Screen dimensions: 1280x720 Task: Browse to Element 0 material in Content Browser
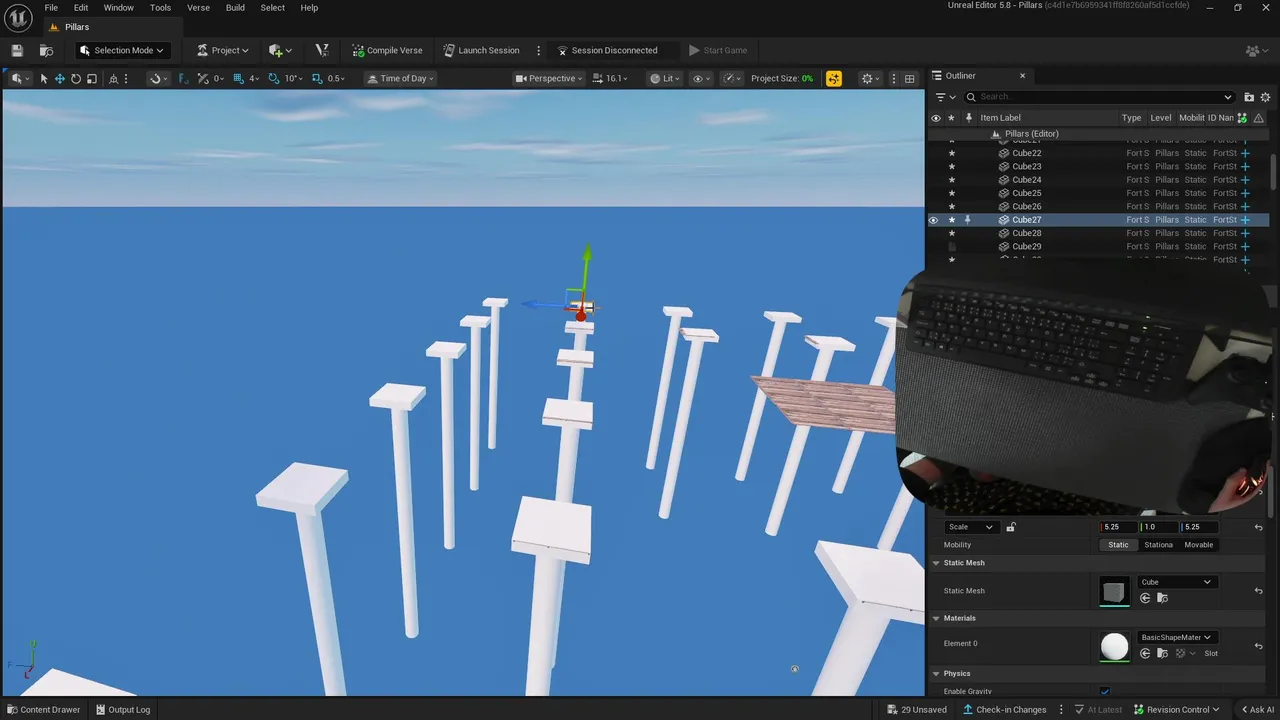(1162, 653)
